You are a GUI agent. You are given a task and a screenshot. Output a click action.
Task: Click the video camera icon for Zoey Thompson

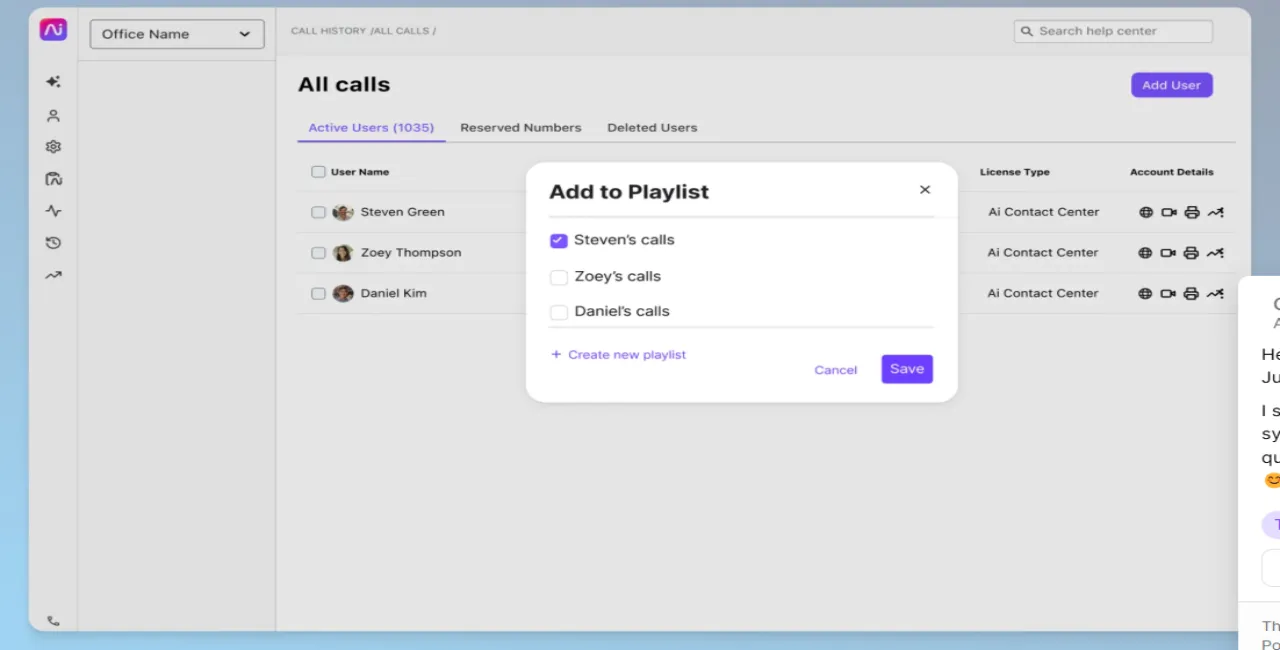tap(1168, 253)
